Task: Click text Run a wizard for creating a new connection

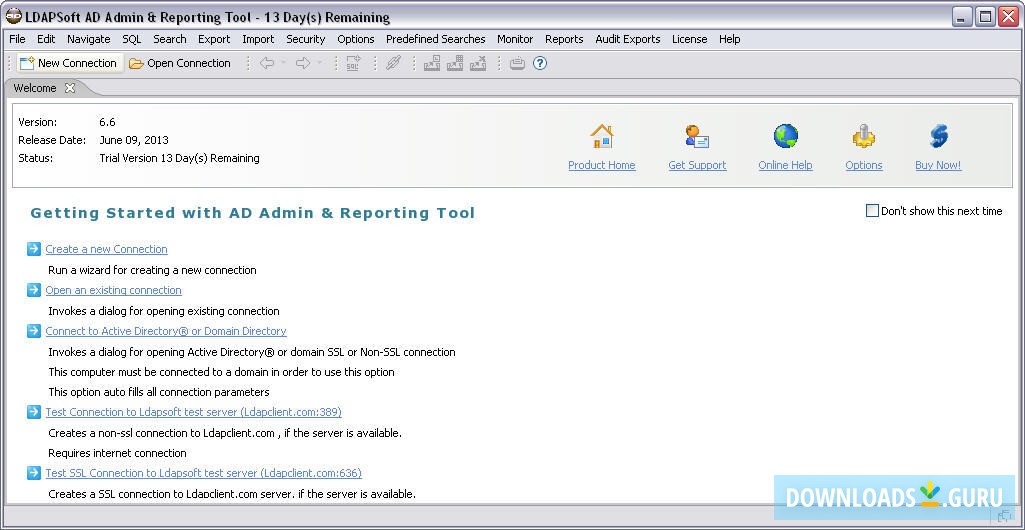Action: 152,270
